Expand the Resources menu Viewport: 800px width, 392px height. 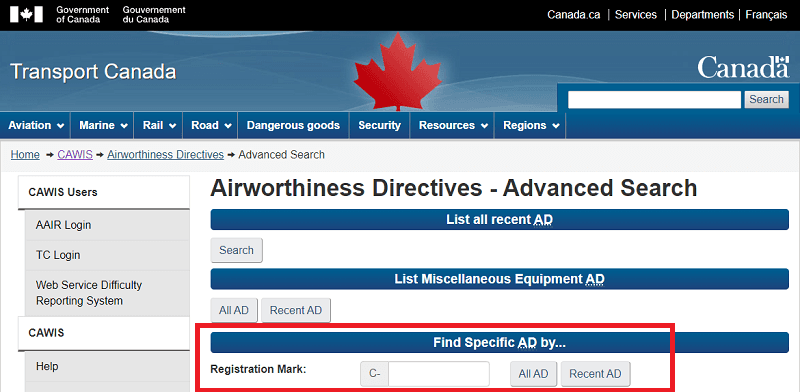[453, 126]
